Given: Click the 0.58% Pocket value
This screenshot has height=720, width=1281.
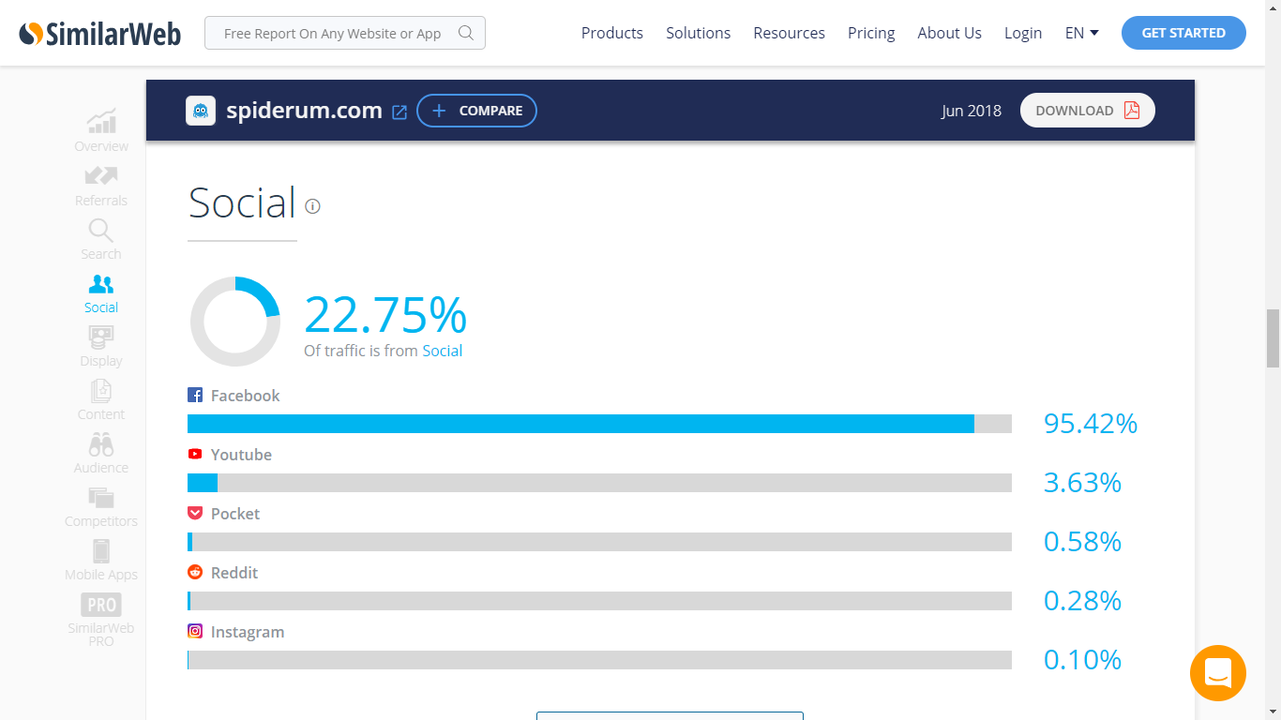Looking at the screenshot, I should pos(1083,542).
